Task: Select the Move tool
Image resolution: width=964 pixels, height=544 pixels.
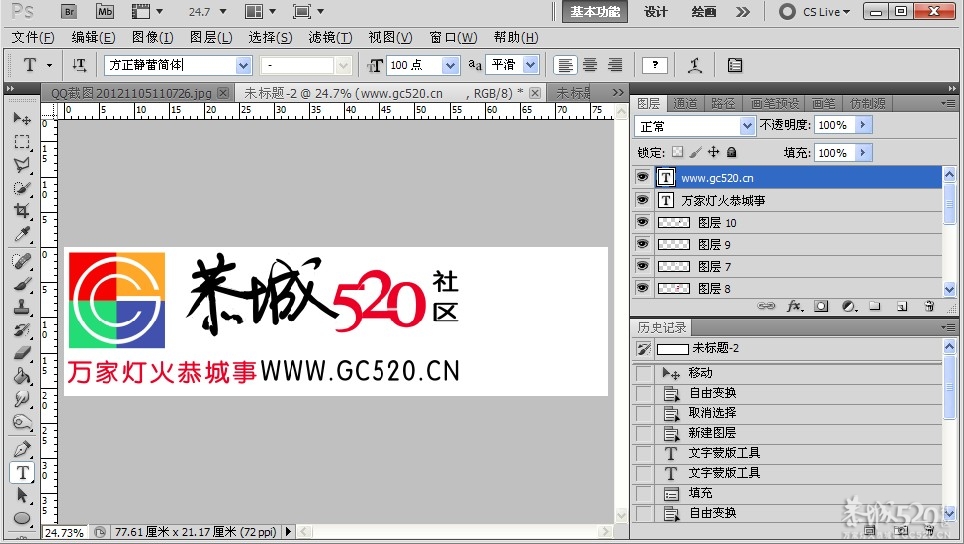Action: tap(22, 118)
